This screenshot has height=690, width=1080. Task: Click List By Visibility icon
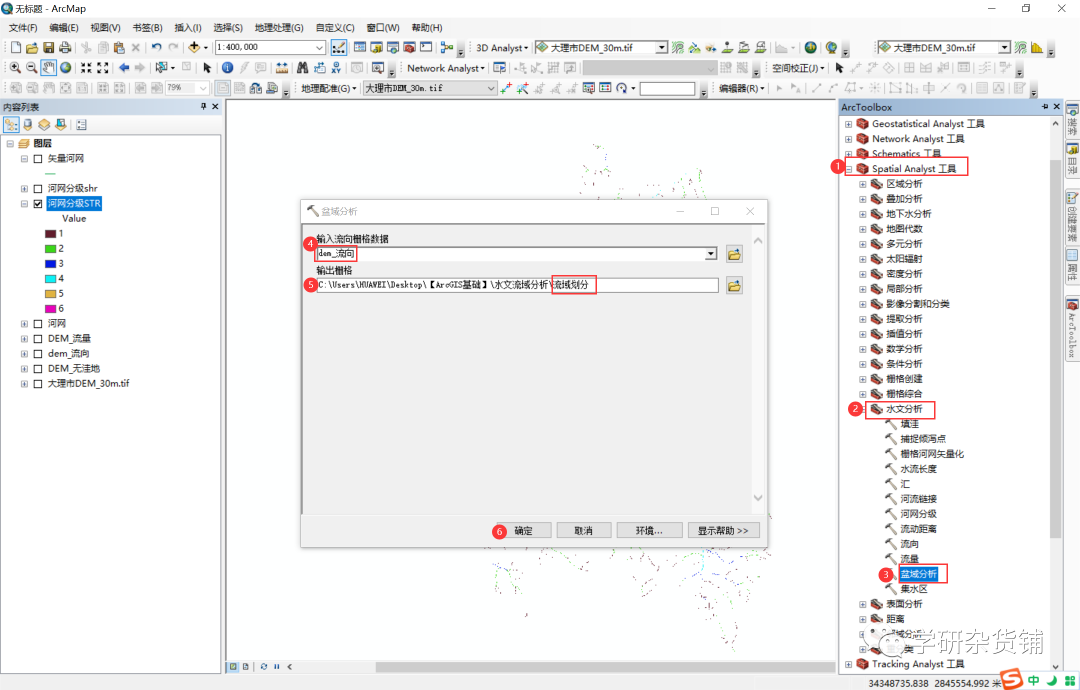click(x=44, y=125)
